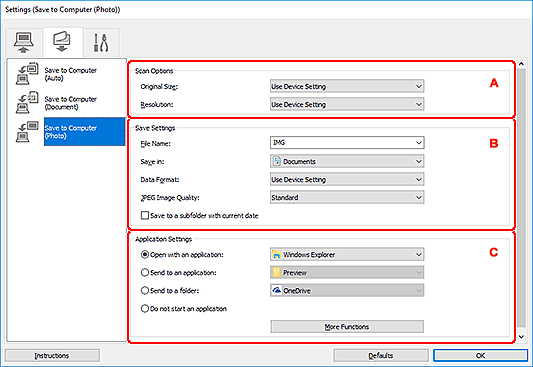Open the scanning from computer tab
Viewport: 533px width, 367px height.
click(x=23, y=42)
